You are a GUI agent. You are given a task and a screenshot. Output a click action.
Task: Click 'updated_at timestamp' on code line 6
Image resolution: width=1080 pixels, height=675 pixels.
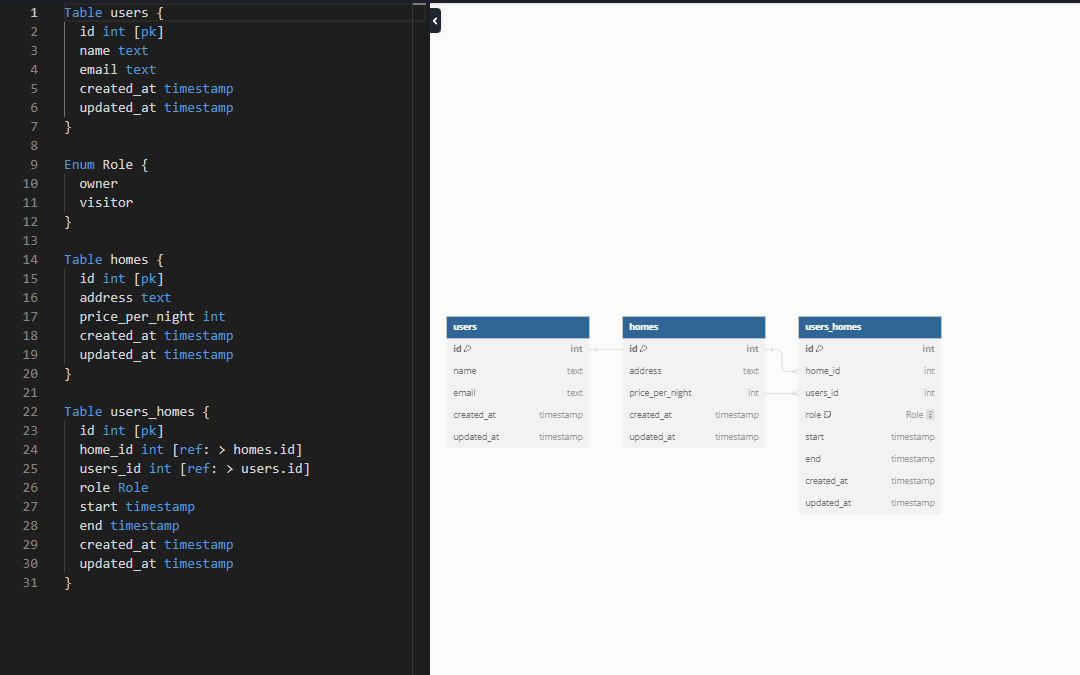click(156, 107)
